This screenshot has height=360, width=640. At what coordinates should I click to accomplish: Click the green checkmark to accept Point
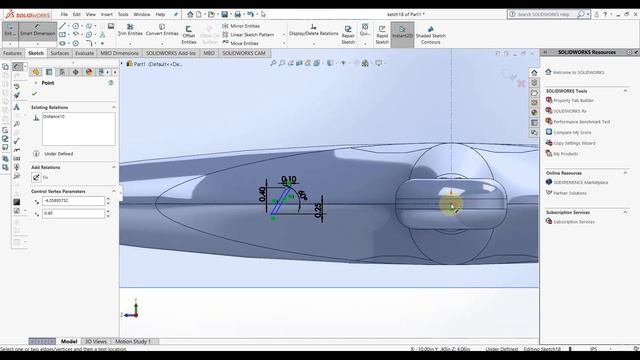[x=34, y=94]
